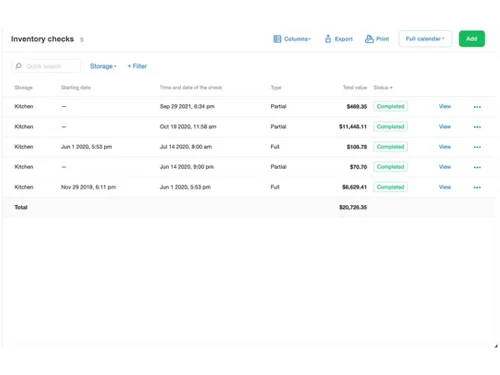View the Sep 29 2021 inventory check

tap(445, 106)
